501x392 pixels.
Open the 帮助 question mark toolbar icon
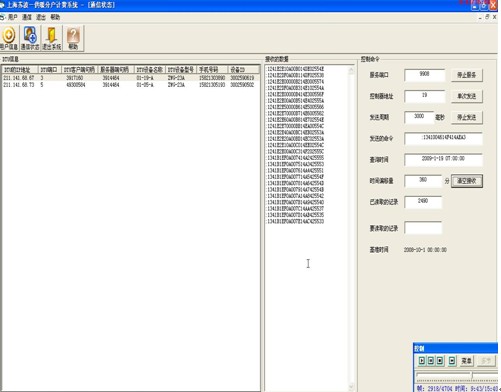click(x=73, y=38)
